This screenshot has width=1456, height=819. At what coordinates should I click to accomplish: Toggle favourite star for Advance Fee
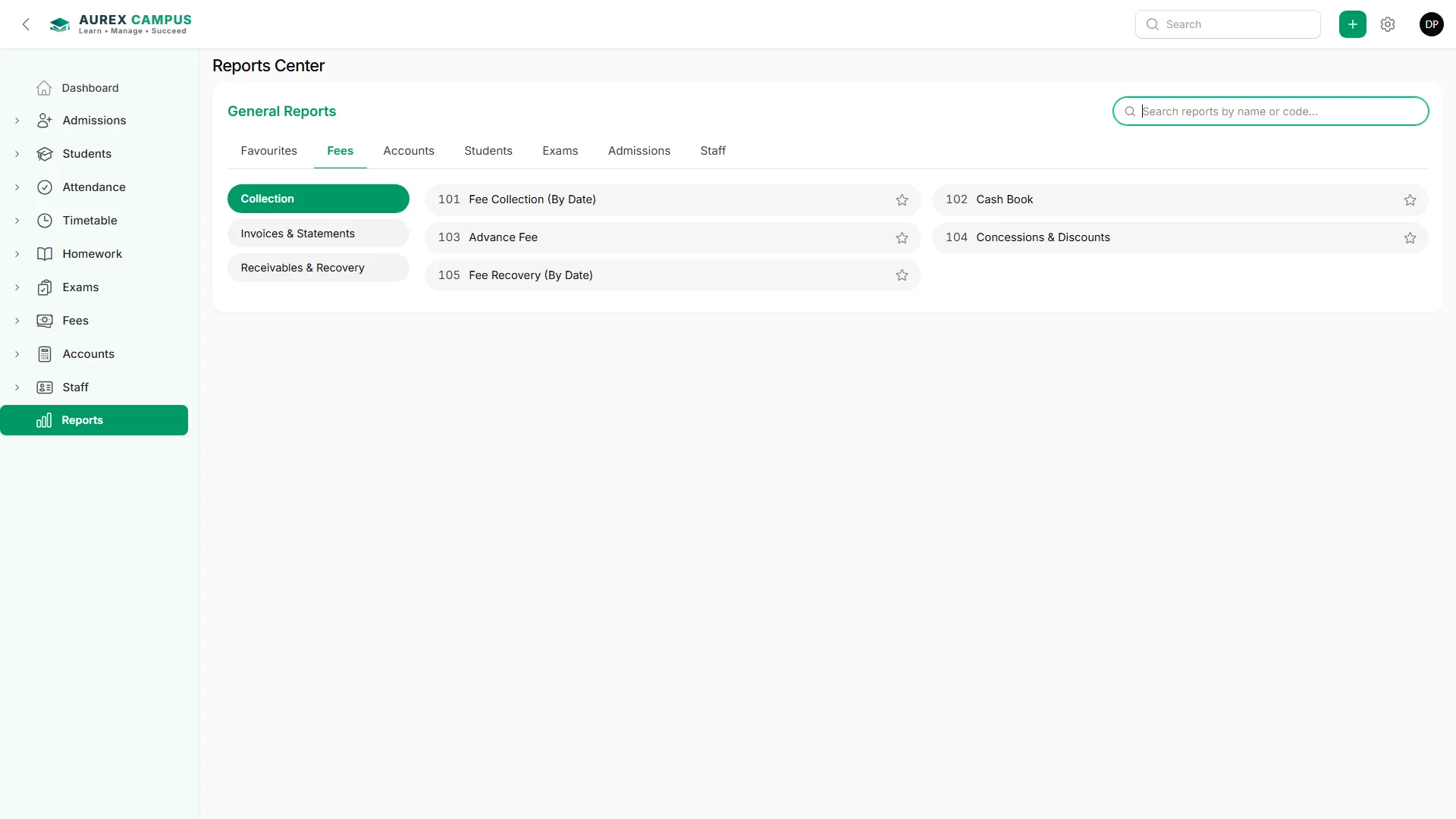pyautogui.click(x=902, y=238)
